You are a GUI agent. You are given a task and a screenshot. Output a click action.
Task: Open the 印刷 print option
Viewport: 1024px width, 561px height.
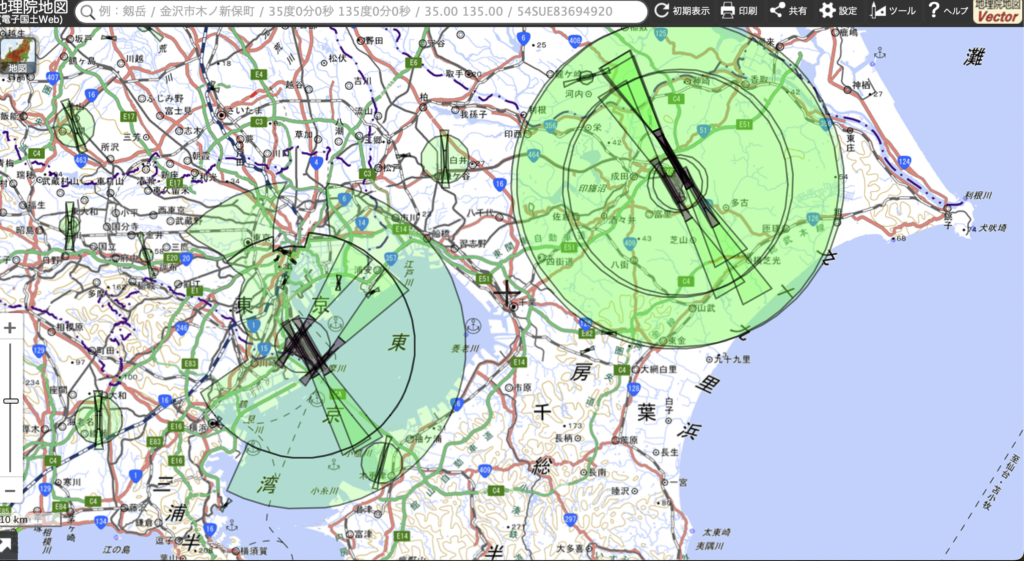tap(739, 11)
